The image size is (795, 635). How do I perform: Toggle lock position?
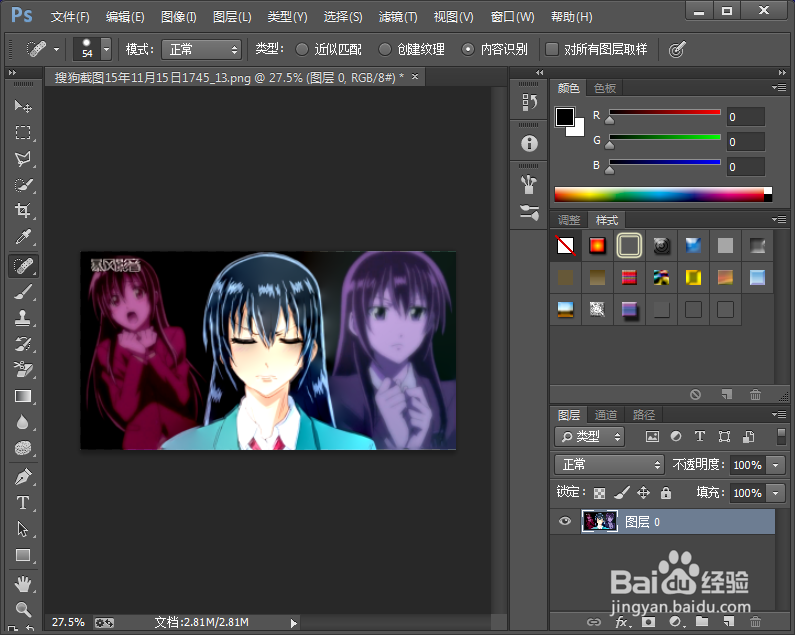click(643, 492)
